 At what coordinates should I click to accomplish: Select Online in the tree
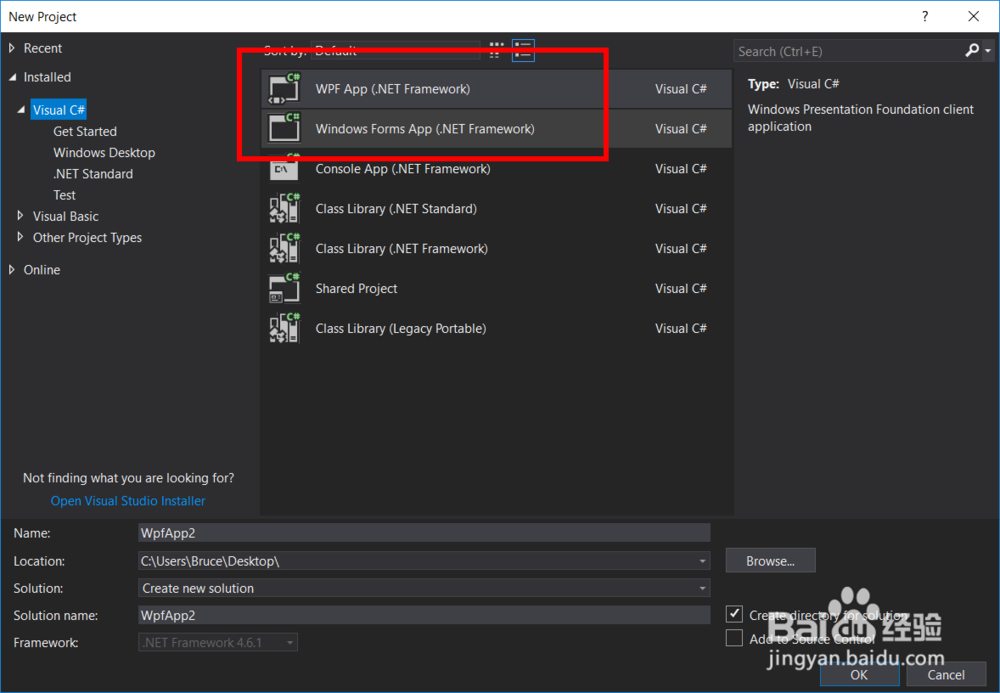coord(42,270)
